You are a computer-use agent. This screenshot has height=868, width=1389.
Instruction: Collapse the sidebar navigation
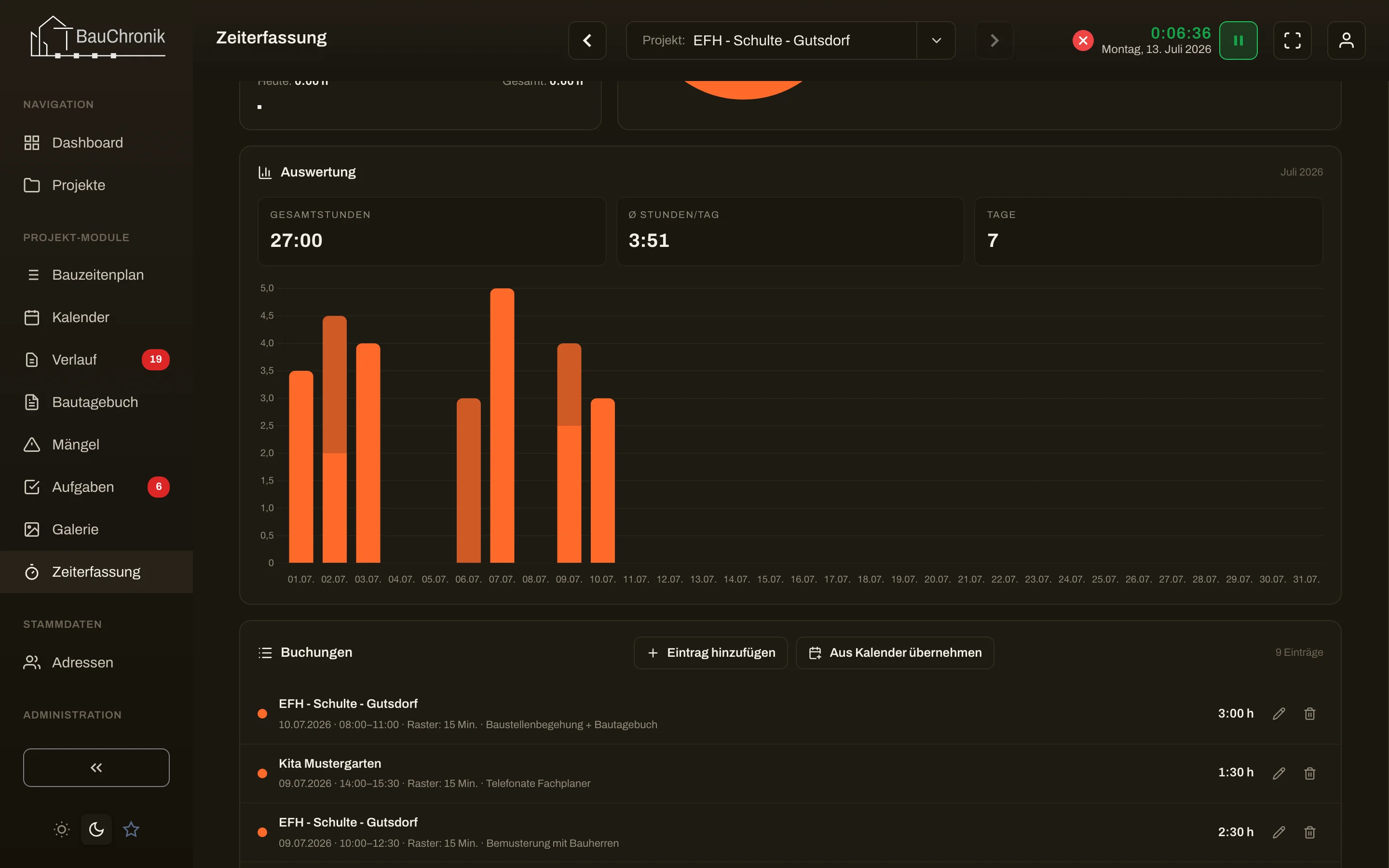tap(96, 768)
